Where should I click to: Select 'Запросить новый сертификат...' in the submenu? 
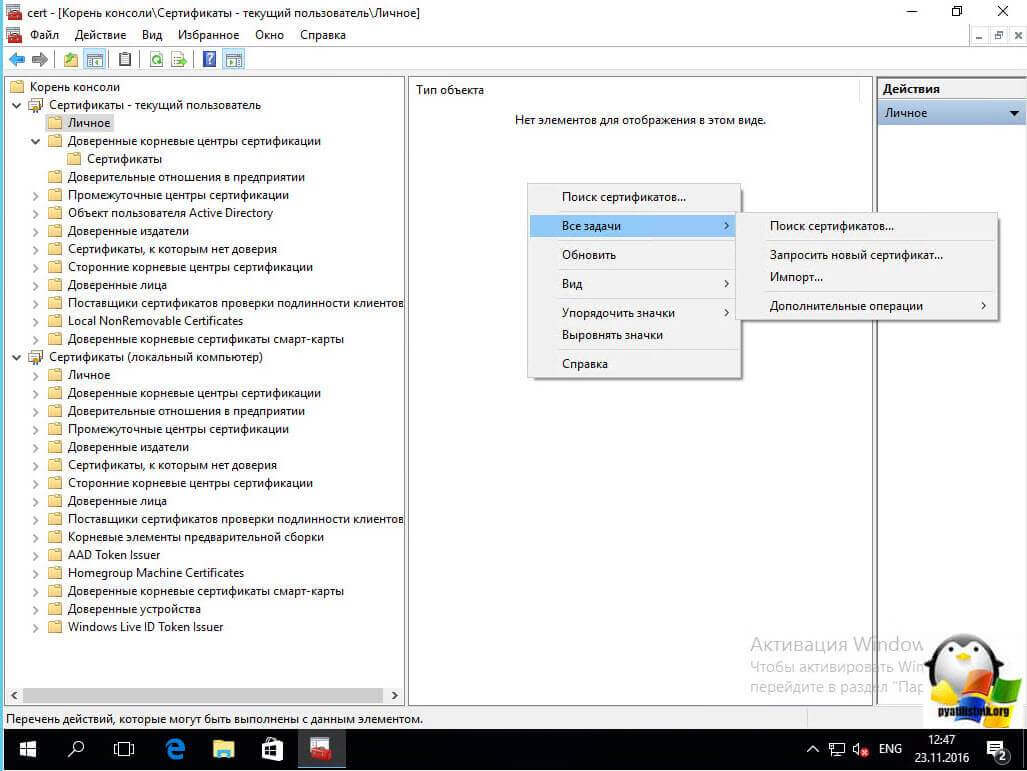point(856,255)
